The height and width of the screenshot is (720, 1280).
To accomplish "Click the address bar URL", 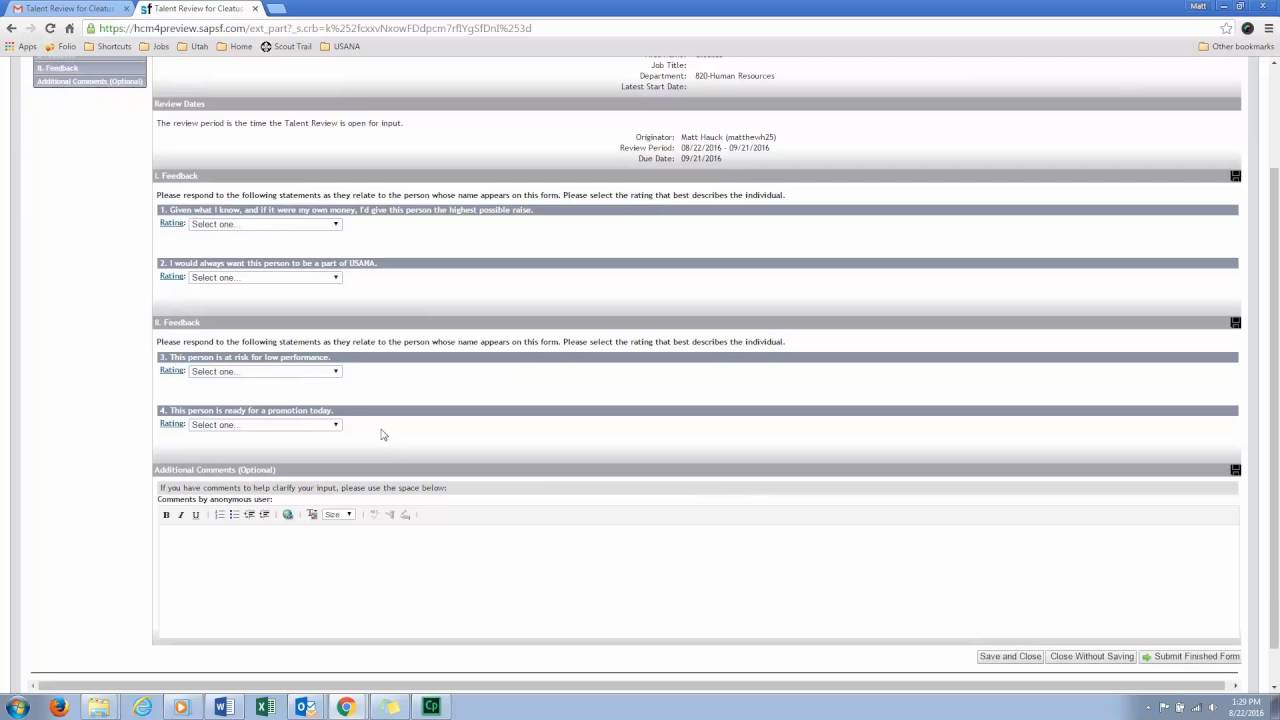I will (x=315, y=28).
